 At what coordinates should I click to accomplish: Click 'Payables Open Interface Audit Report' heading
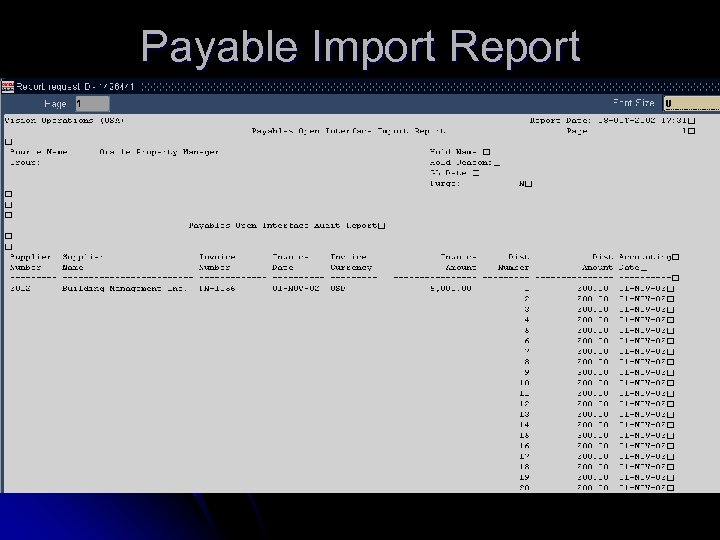point(283,225)
